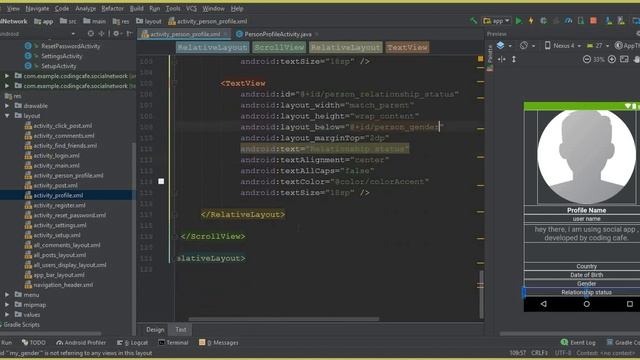Screen dimensions: 640x360
Task: Tap the back button in the phone preview
Action: [543, 304]
